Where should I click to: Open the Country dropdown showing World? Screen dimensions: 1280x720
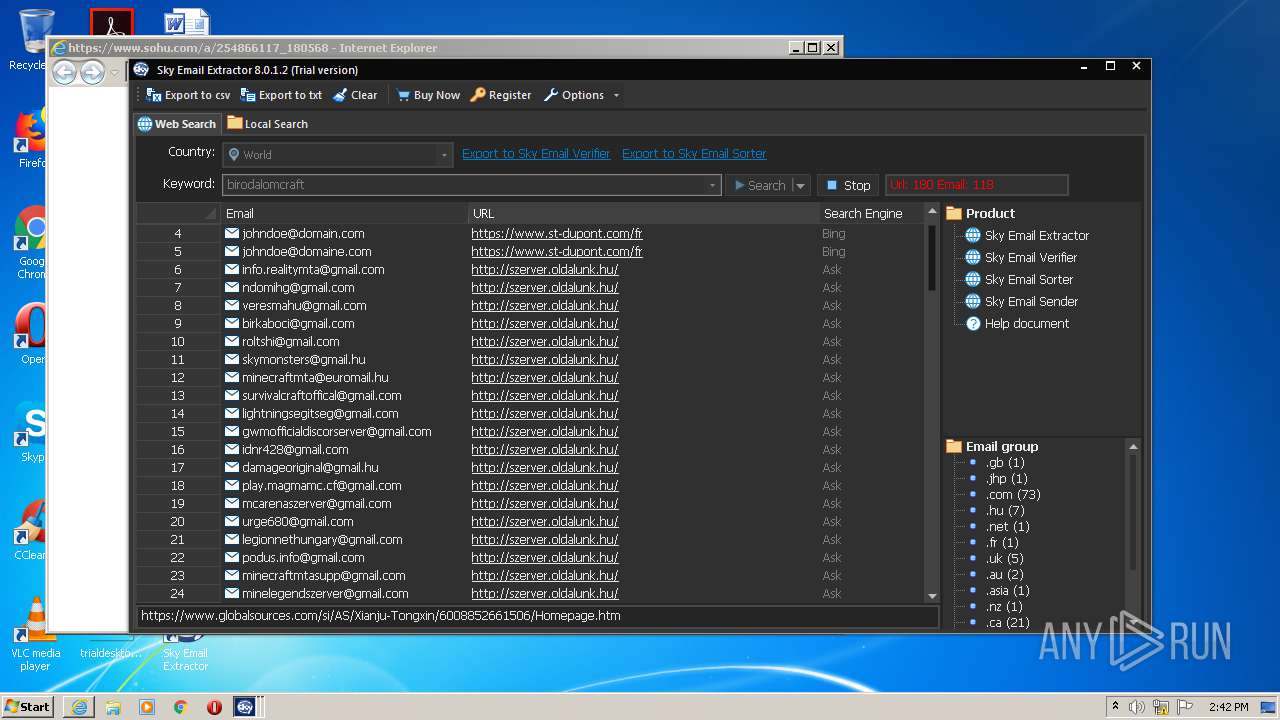click(x=337, y=154)
